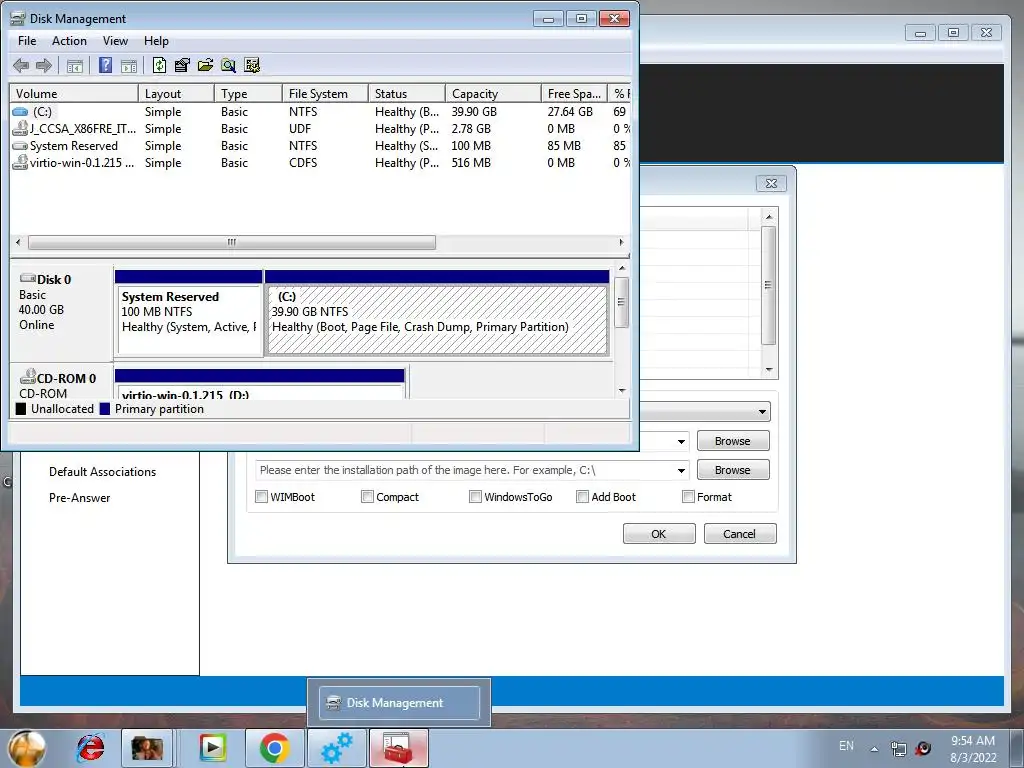Viewport: 1024px width, 768px height.
Task: Select Pre-Answer in sidebar
Action: (80, 498)
